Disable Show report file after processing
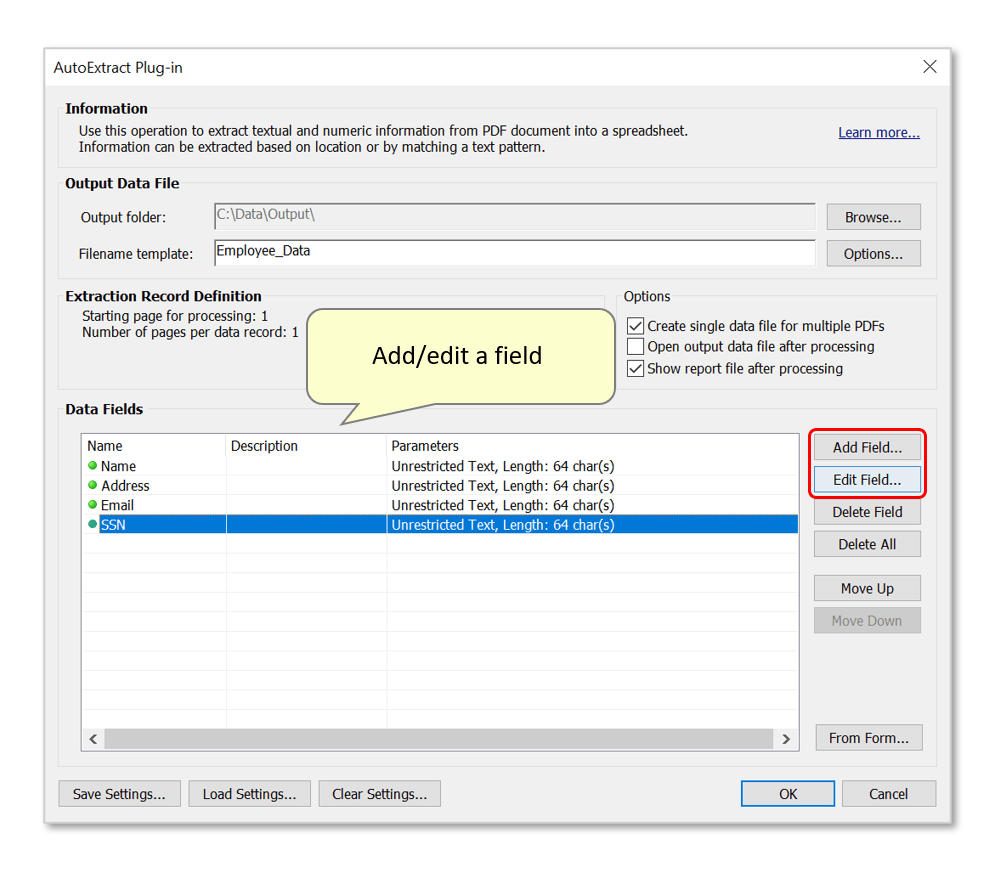This screenshot has width=996, height=869. tap(637, 368)
